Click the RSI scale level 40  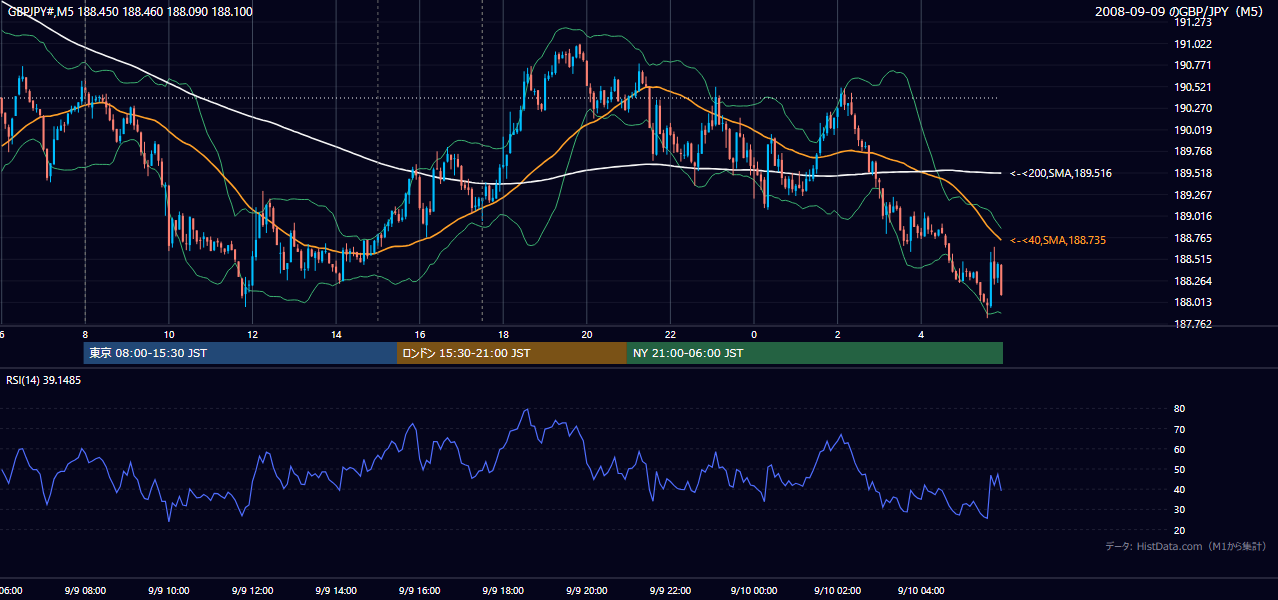pos(1179,489)
